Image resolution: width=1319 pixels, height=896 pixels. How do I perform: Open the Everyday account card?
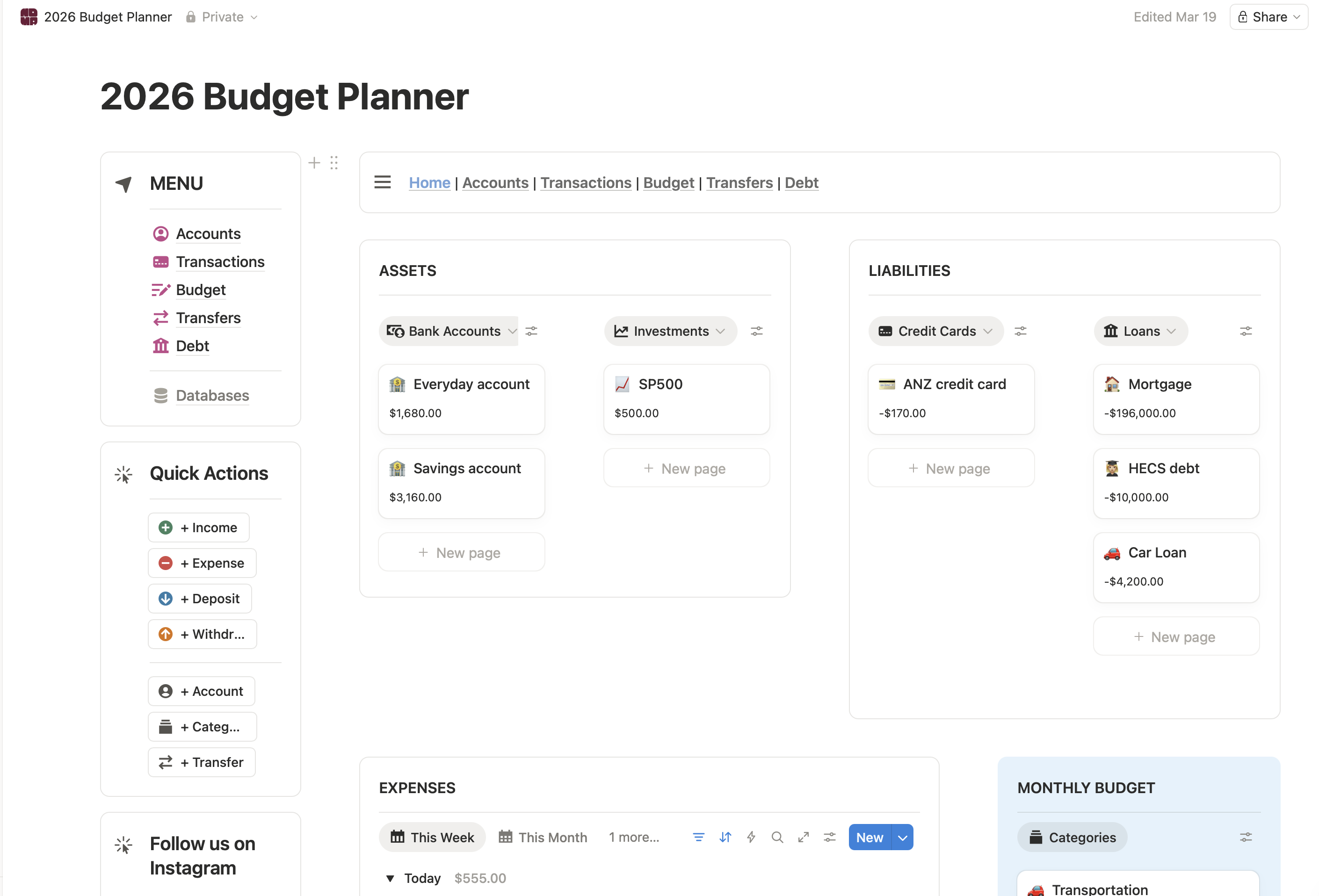pyautogui.click(x=461, y=399)
